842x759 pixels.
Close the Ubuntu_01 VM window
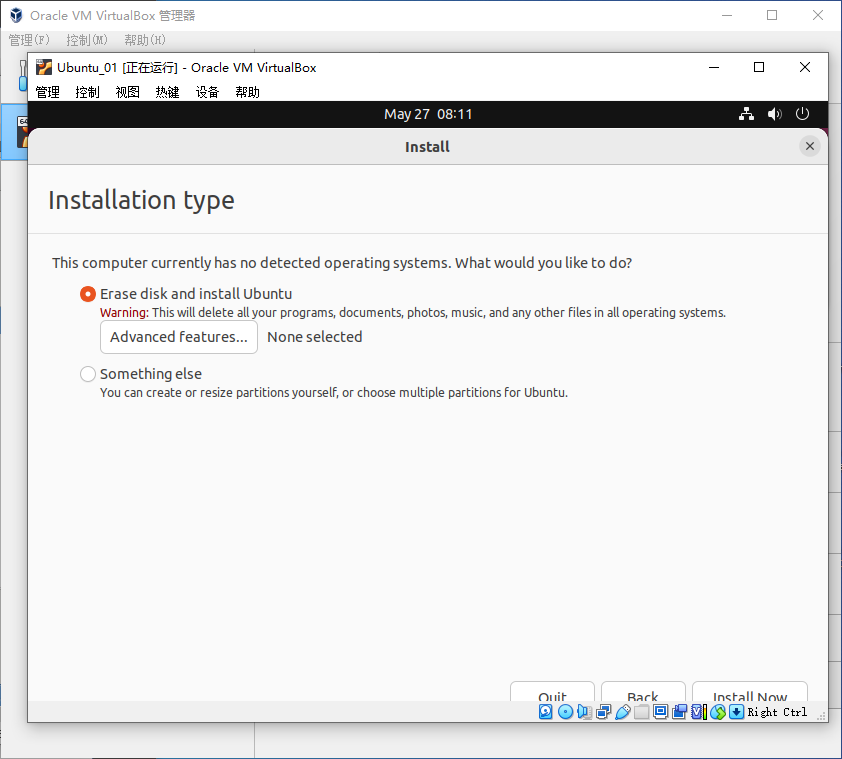[x=804, y=67]
